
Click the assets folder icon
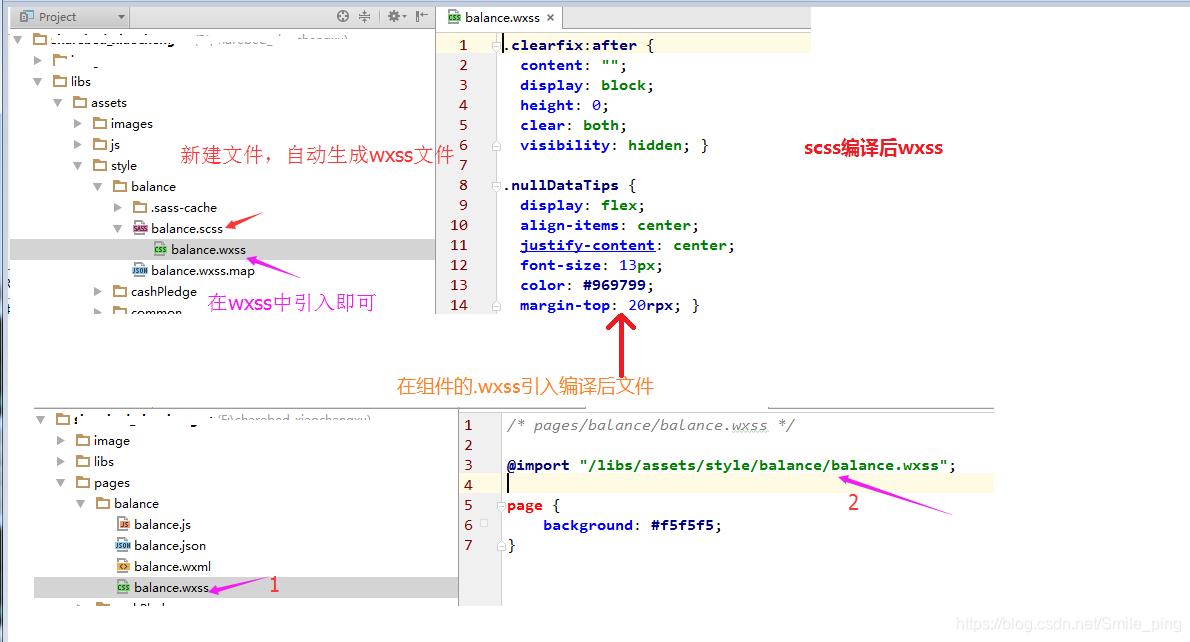click(x=80, y=102)
